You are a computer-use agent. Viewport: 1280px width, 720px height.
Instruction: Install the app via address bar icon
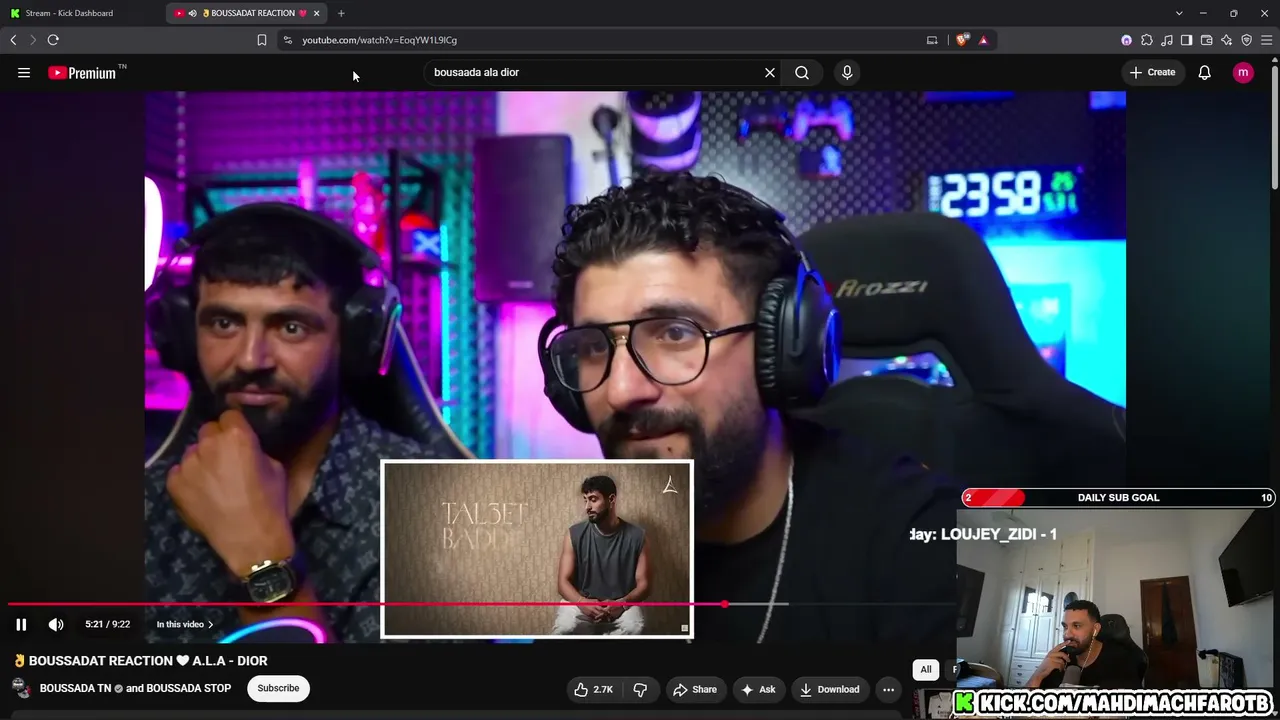(932, 40)
